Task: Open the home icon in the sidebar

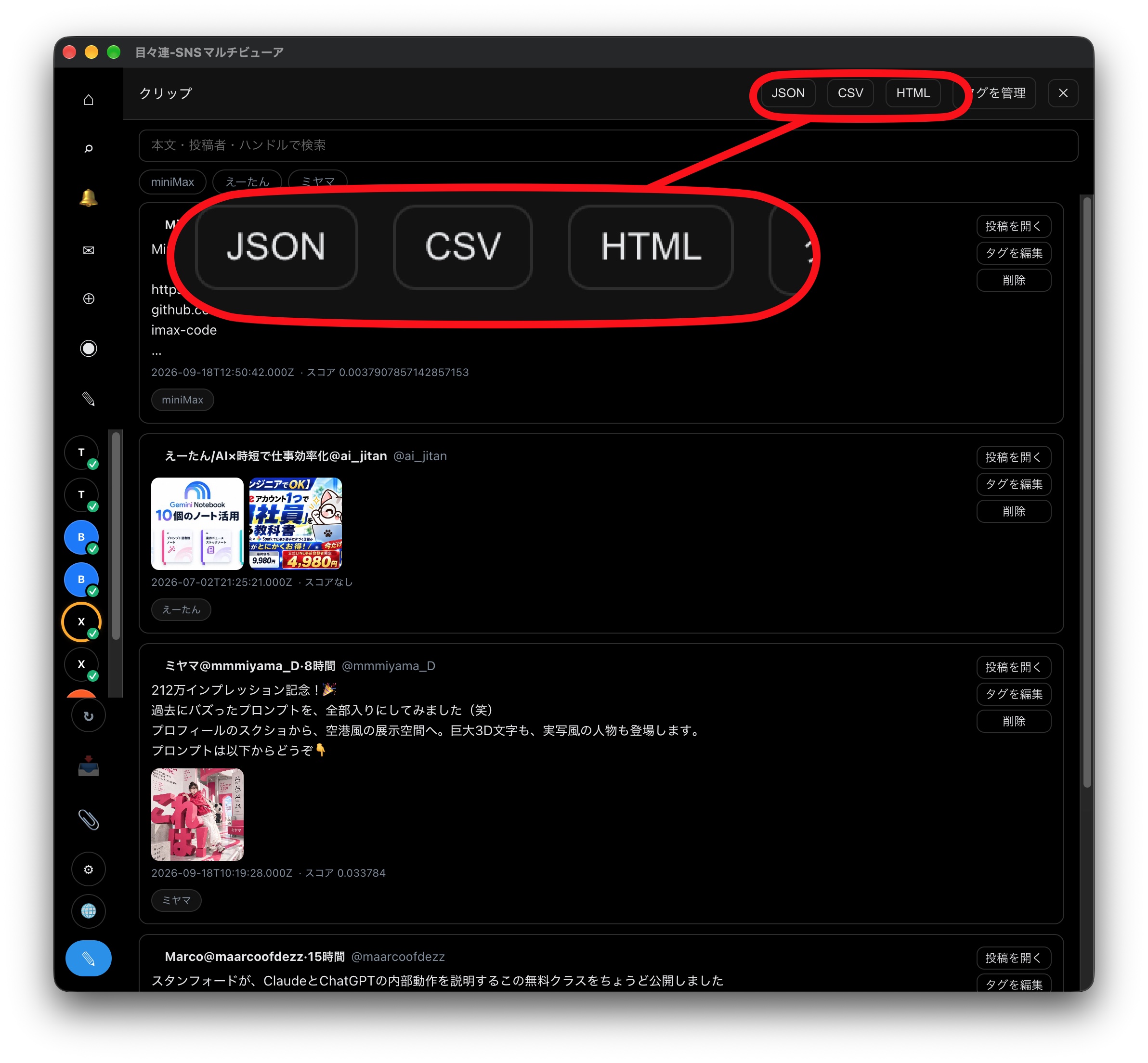Action: [x=88, y=100]
